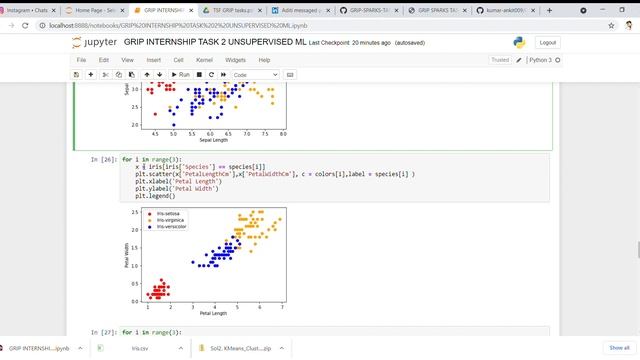The height and width of the screenshot is (360, 640).
Task: Open the Insert menu
Action: click(x=153, y=60)
